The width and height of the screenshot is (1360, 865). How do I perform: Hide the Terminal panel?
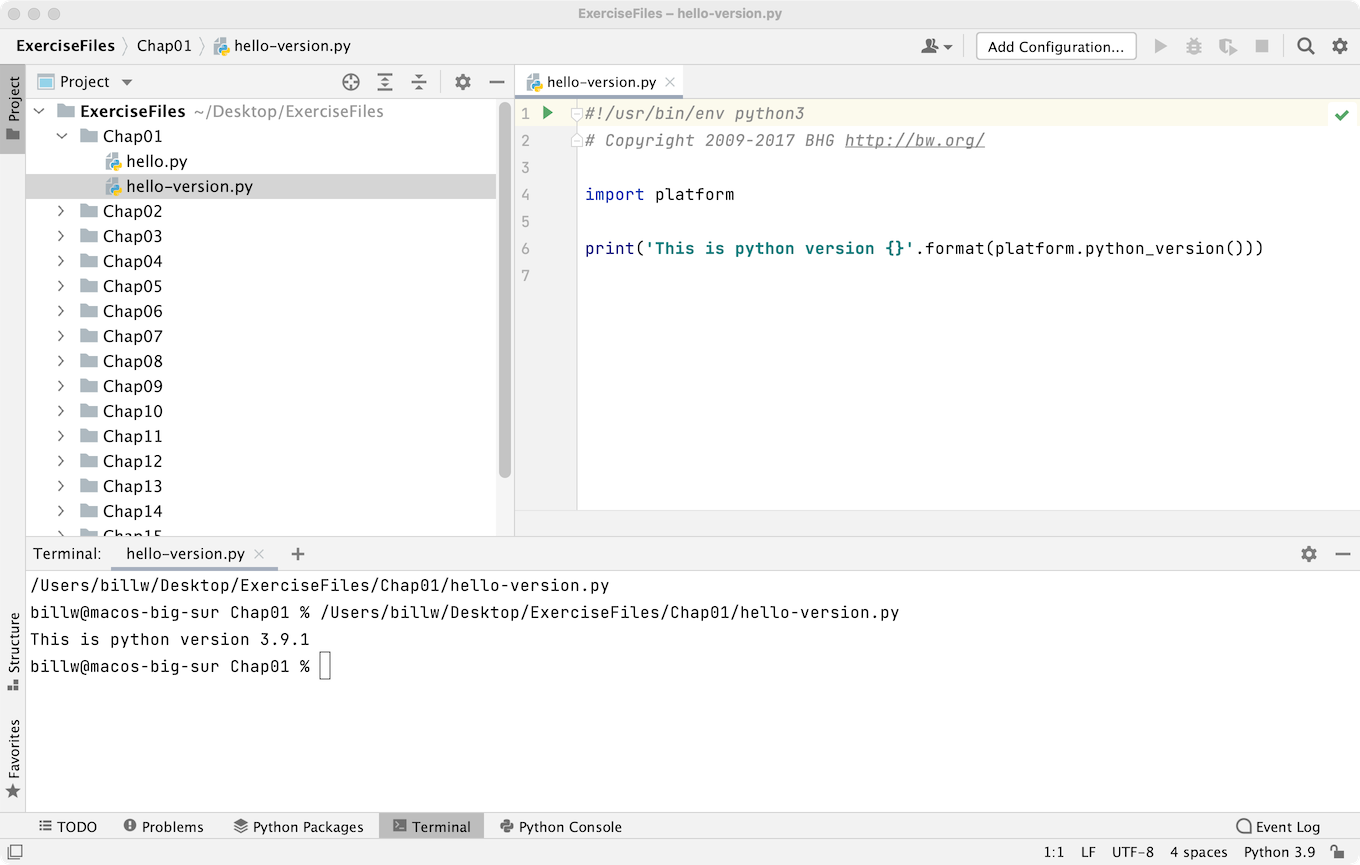(x=1343, y=554)
